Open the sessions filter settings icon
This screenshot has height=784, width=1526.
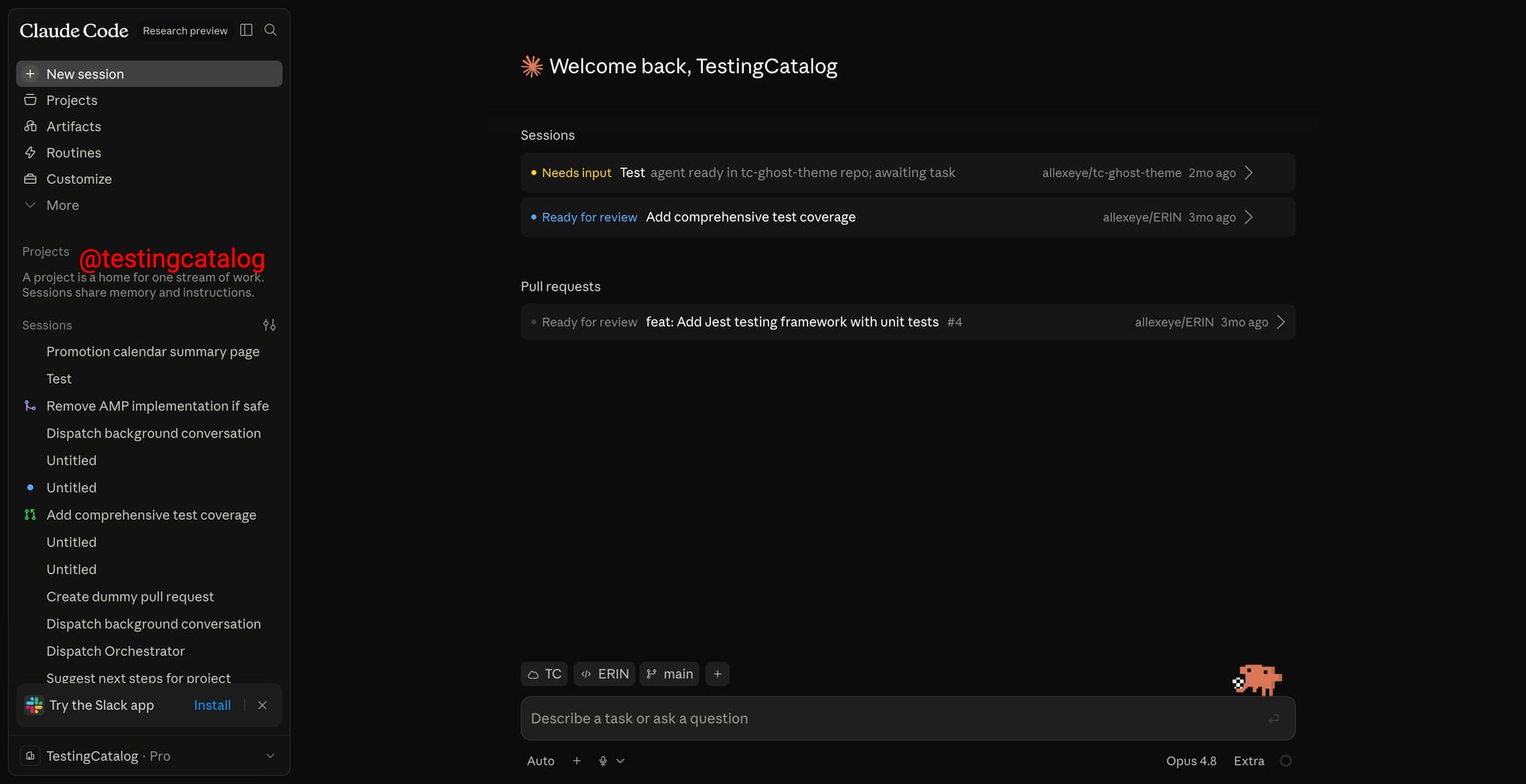[269, 325]
